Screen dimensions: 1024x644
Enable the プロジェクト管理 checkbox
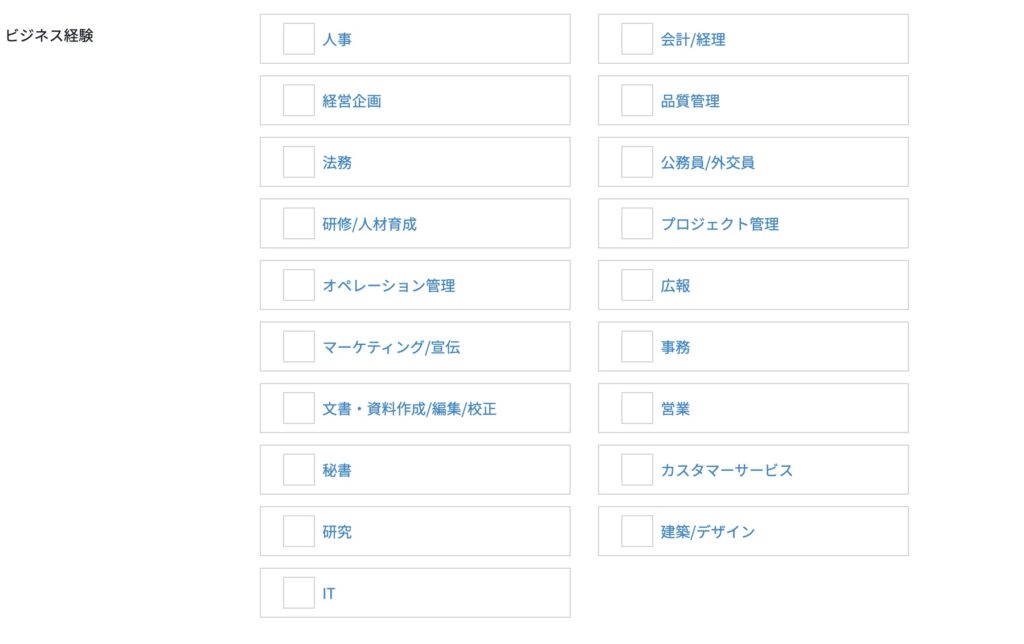pos(636,224)
